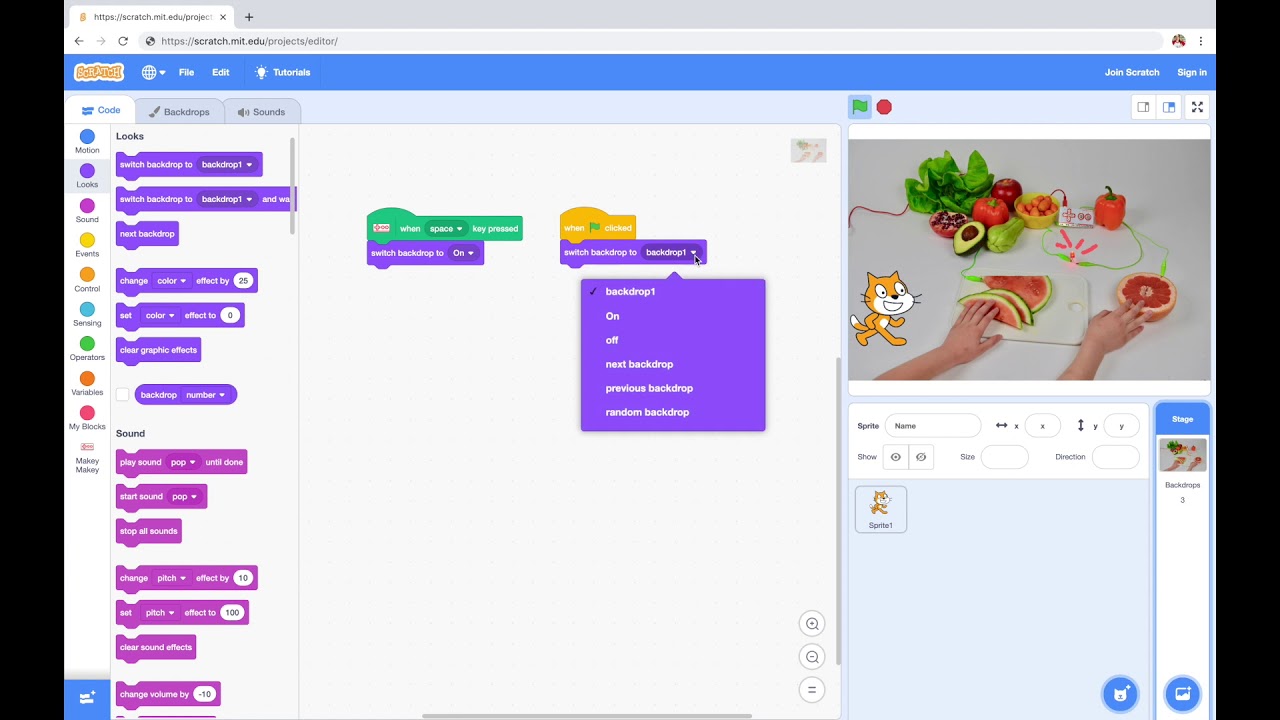Open the language globe dropdown
The height and width of the screenshot is (720, 1280).
click(x=153, y=72)
